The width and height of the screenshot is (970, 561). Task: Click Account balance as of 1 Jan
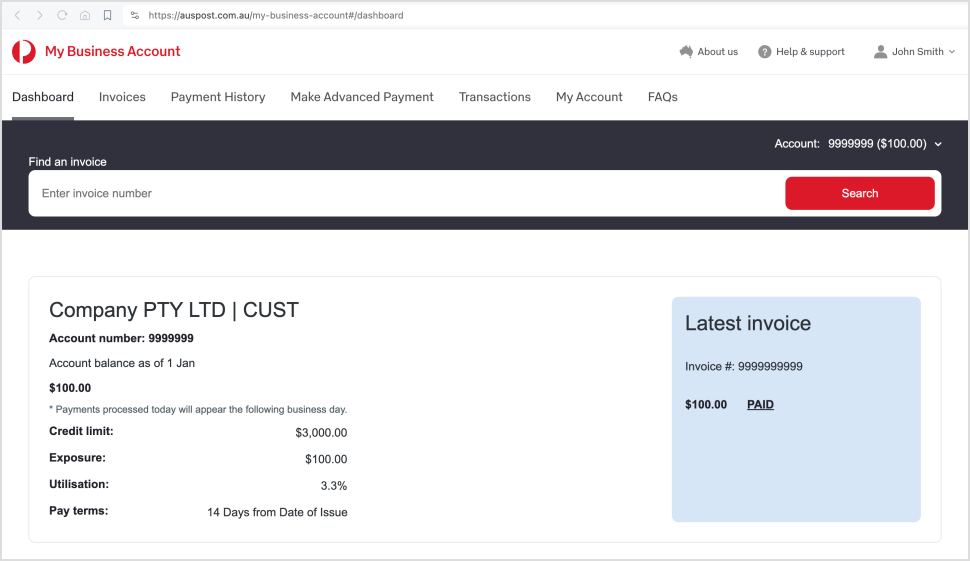(x=122, y=363)
